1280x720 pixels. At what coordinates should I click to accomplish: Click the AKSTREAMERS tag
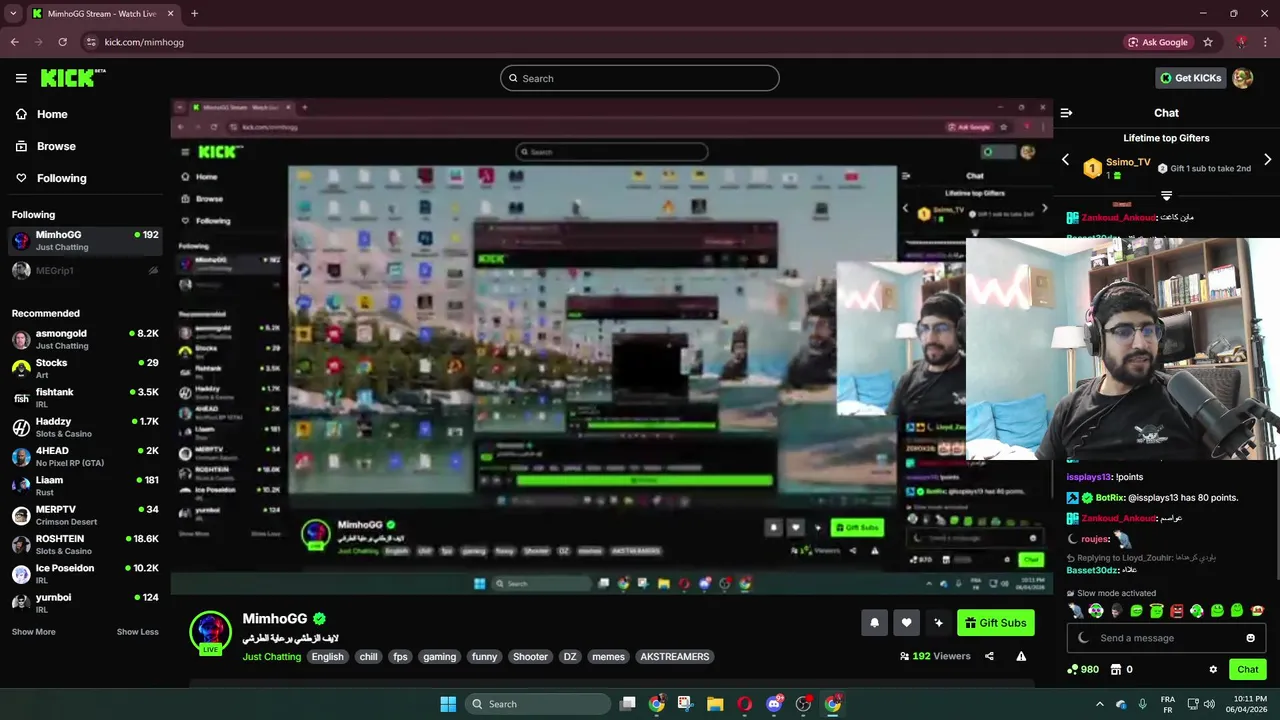[674, 657]
